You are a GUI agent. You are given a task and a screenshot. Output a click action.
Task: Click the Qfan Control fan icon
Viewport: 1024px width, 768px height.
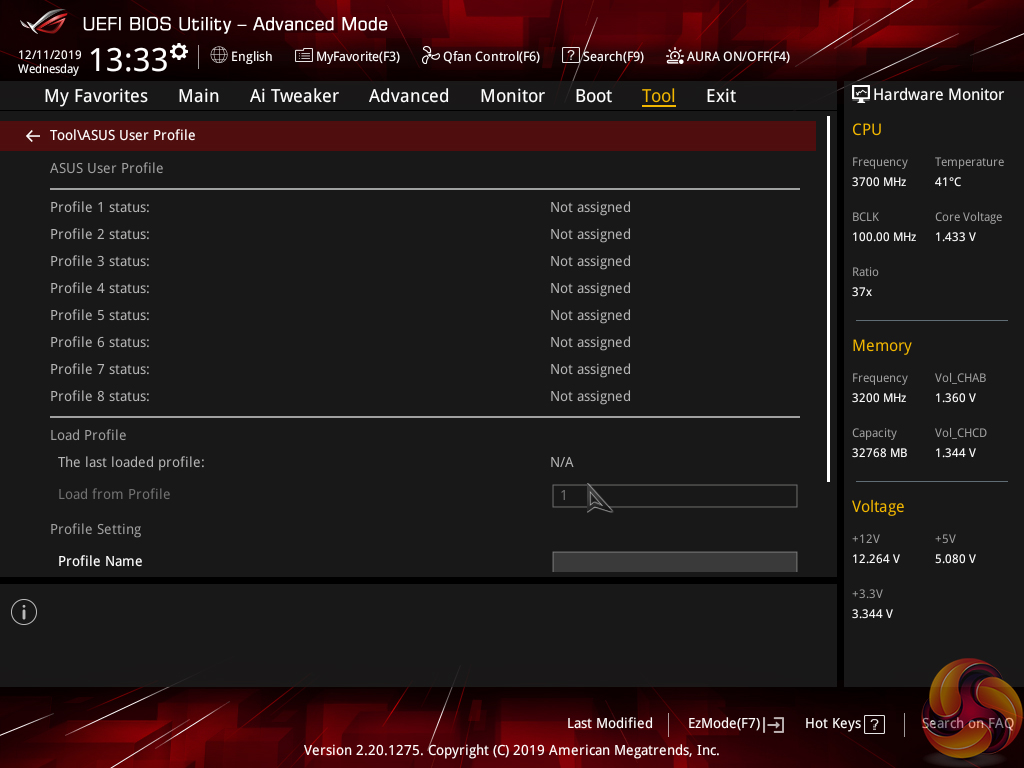coord(430,56)
